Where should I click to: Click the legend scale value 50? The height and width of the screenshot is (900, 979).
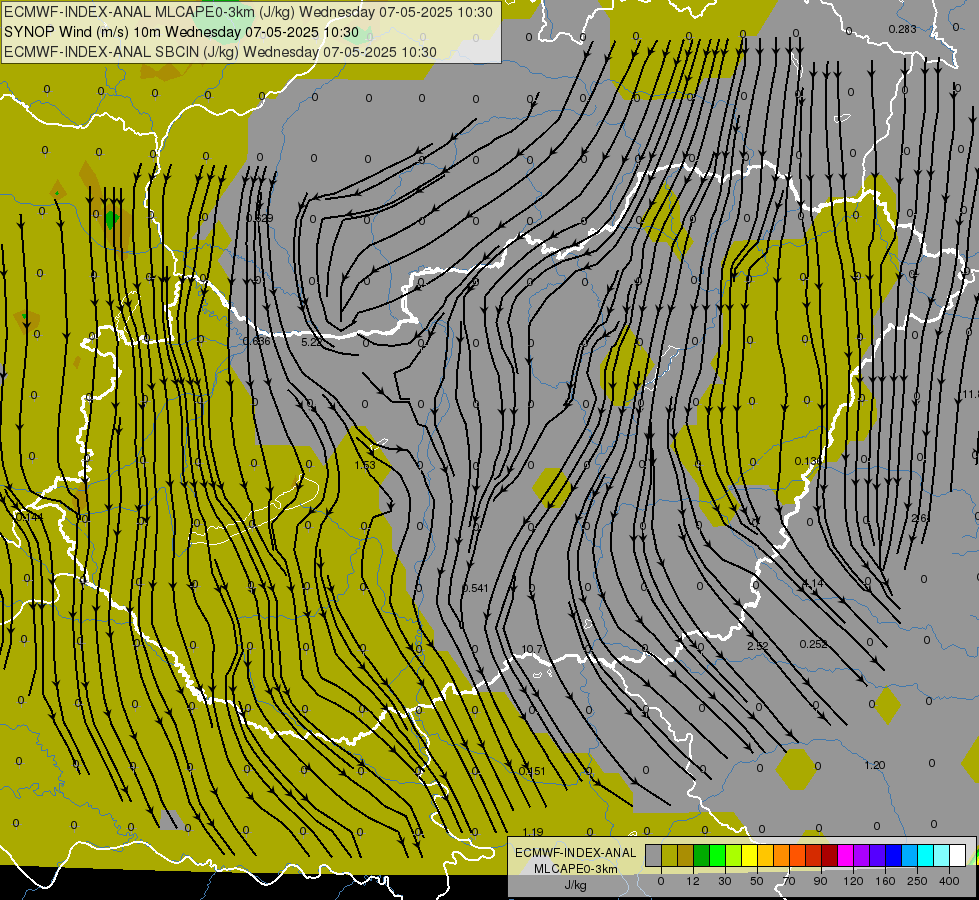pos(757,881)
